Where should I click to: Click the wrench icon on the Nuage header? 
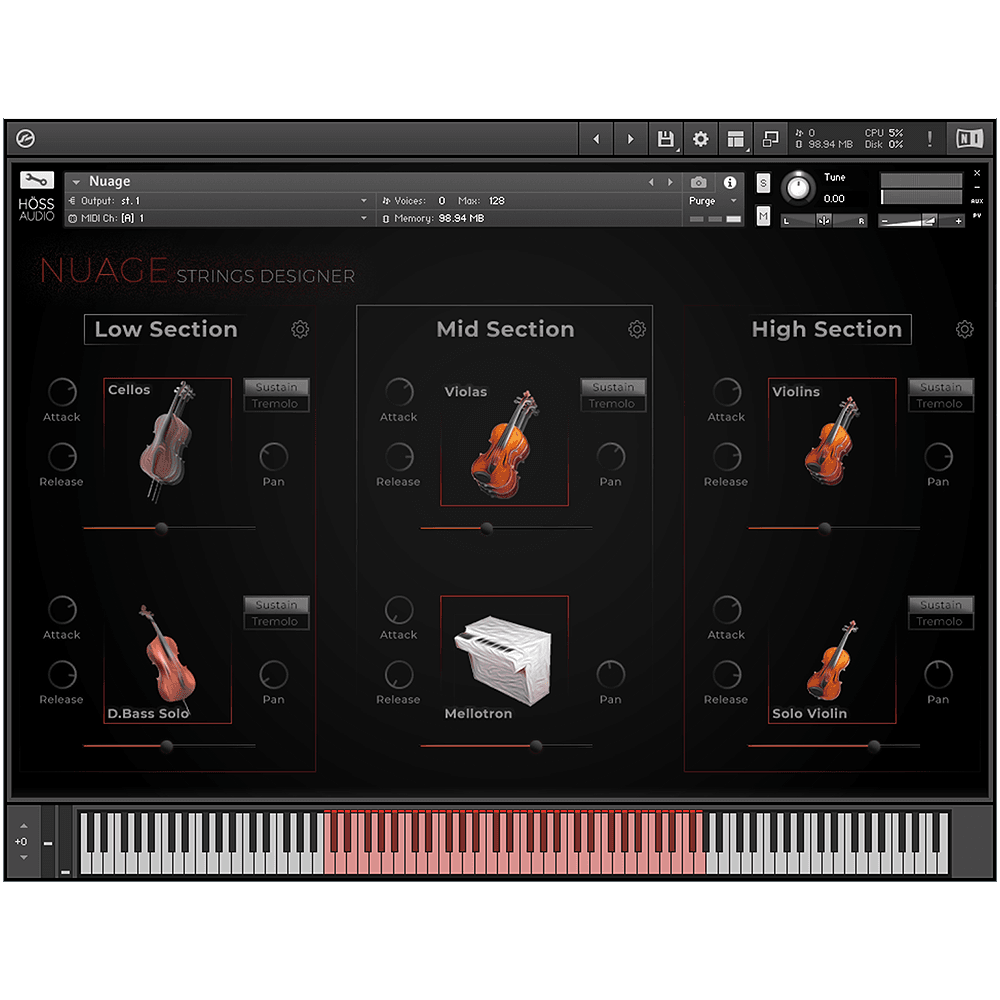[36, 180]
